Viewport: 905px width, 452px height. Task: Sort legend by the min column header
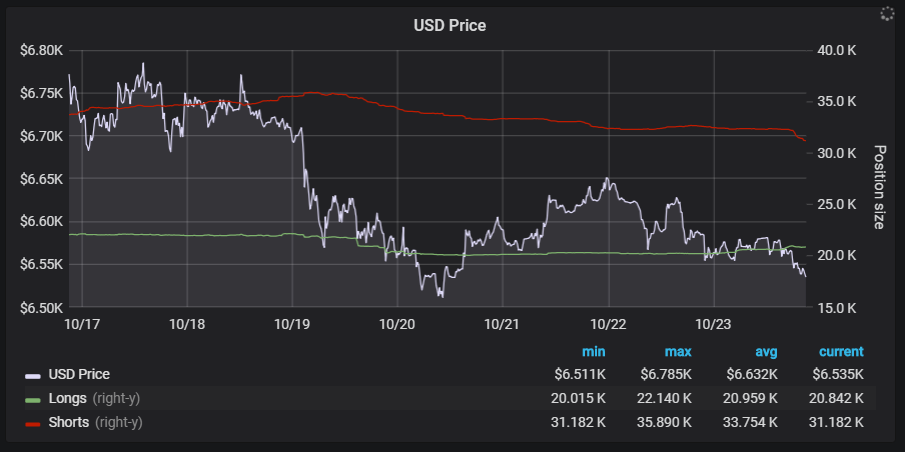click(x=593, y=352)
